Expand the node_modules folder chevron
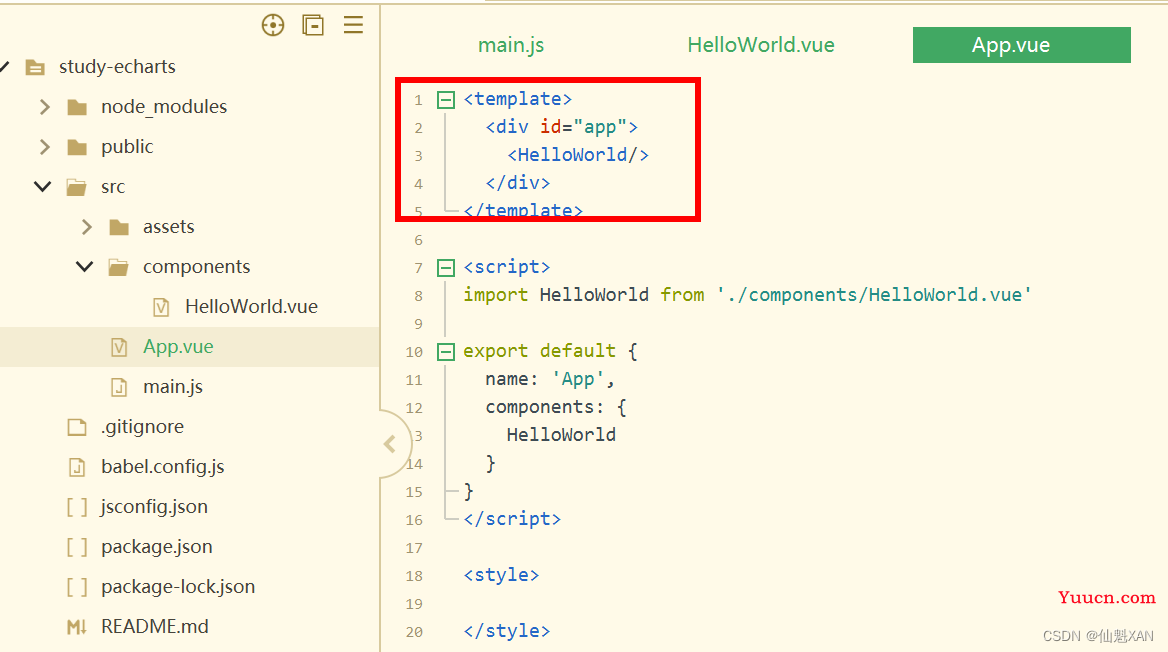Image resolution: width=1168 pixels, height=652 pixels. click(x=45, y=107)
